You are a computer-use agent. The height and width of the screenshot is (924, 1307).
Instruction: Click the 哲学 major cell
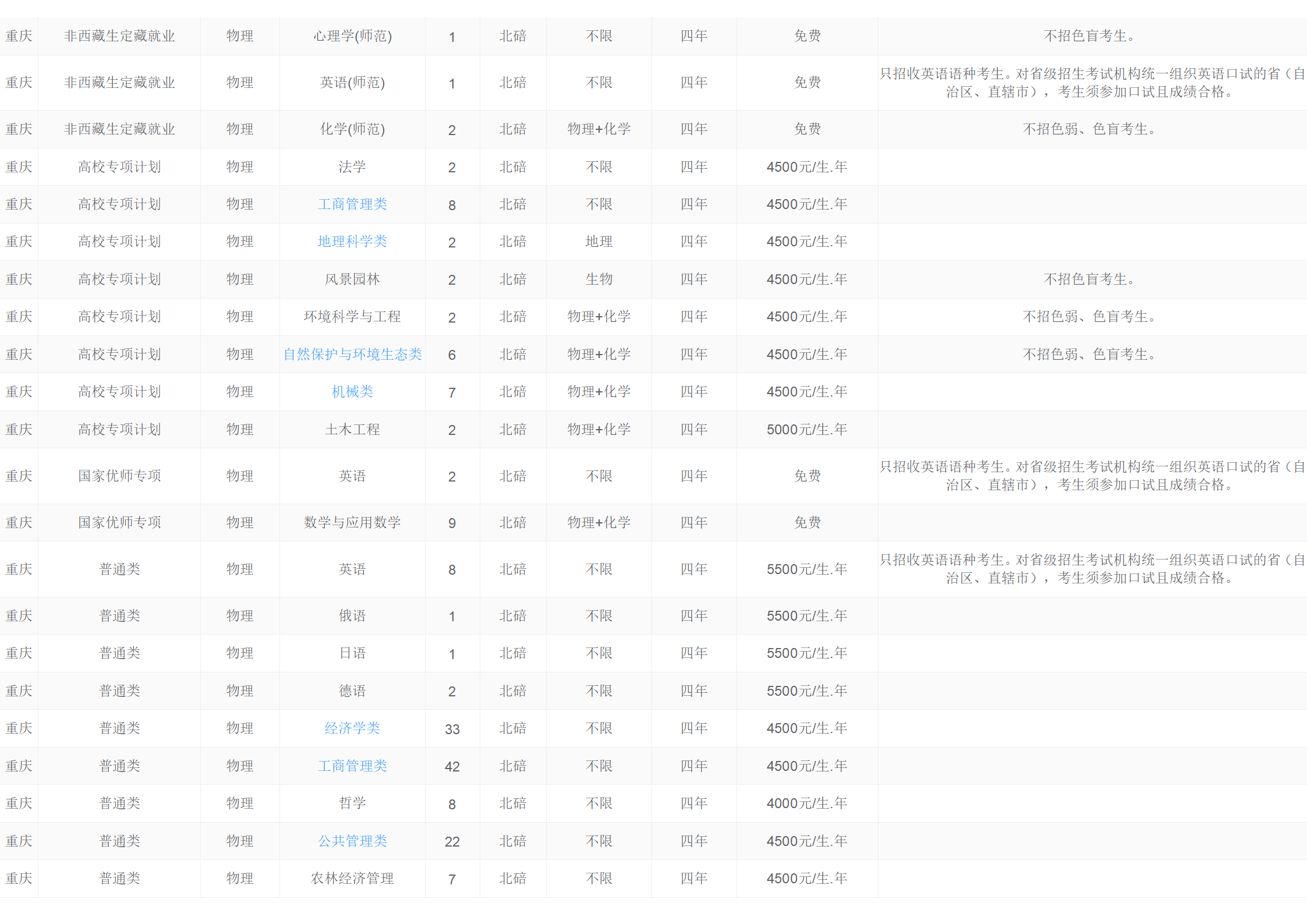pyautogui.click(x=352, y=803)
